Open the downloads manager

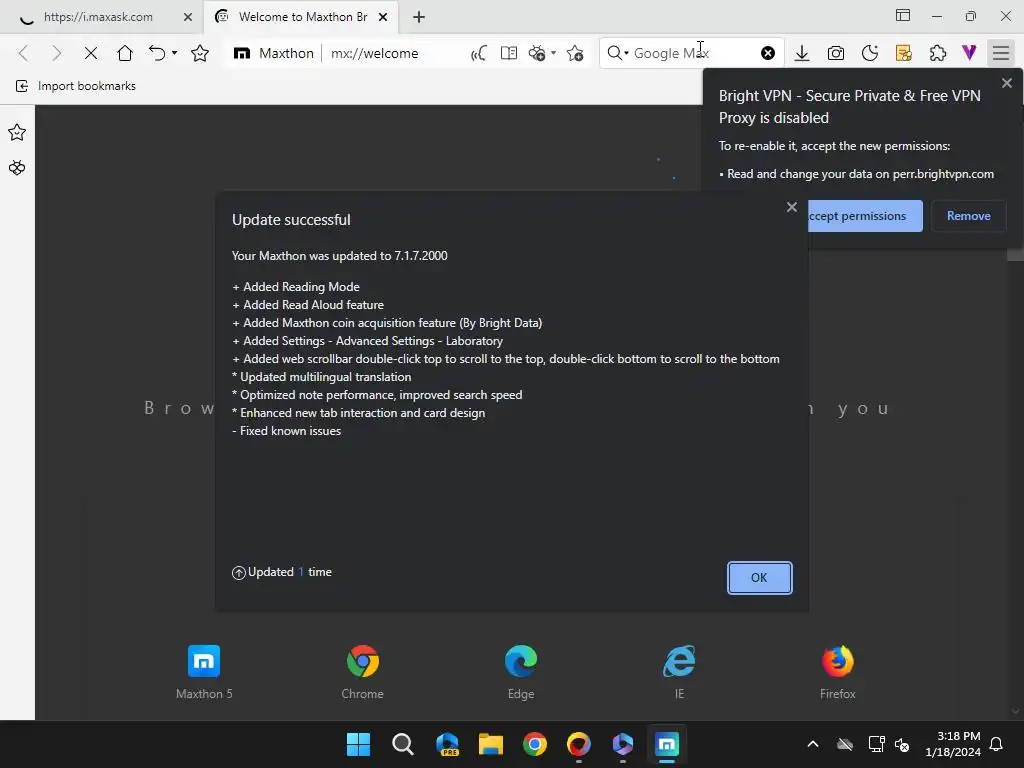(802, 53)
